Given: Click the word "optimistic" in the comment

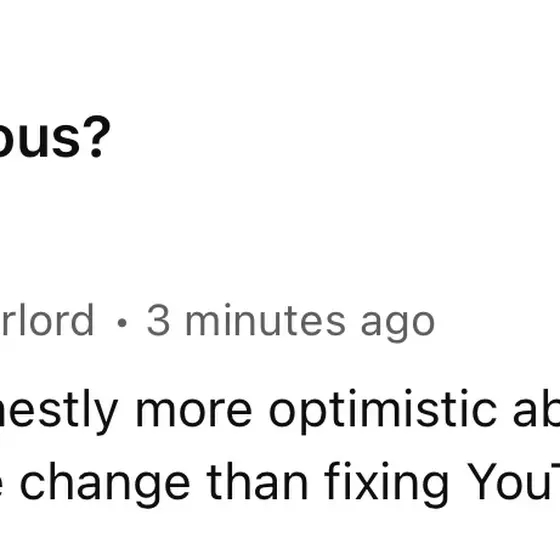Looking at the screenshot, I should 383,411.
